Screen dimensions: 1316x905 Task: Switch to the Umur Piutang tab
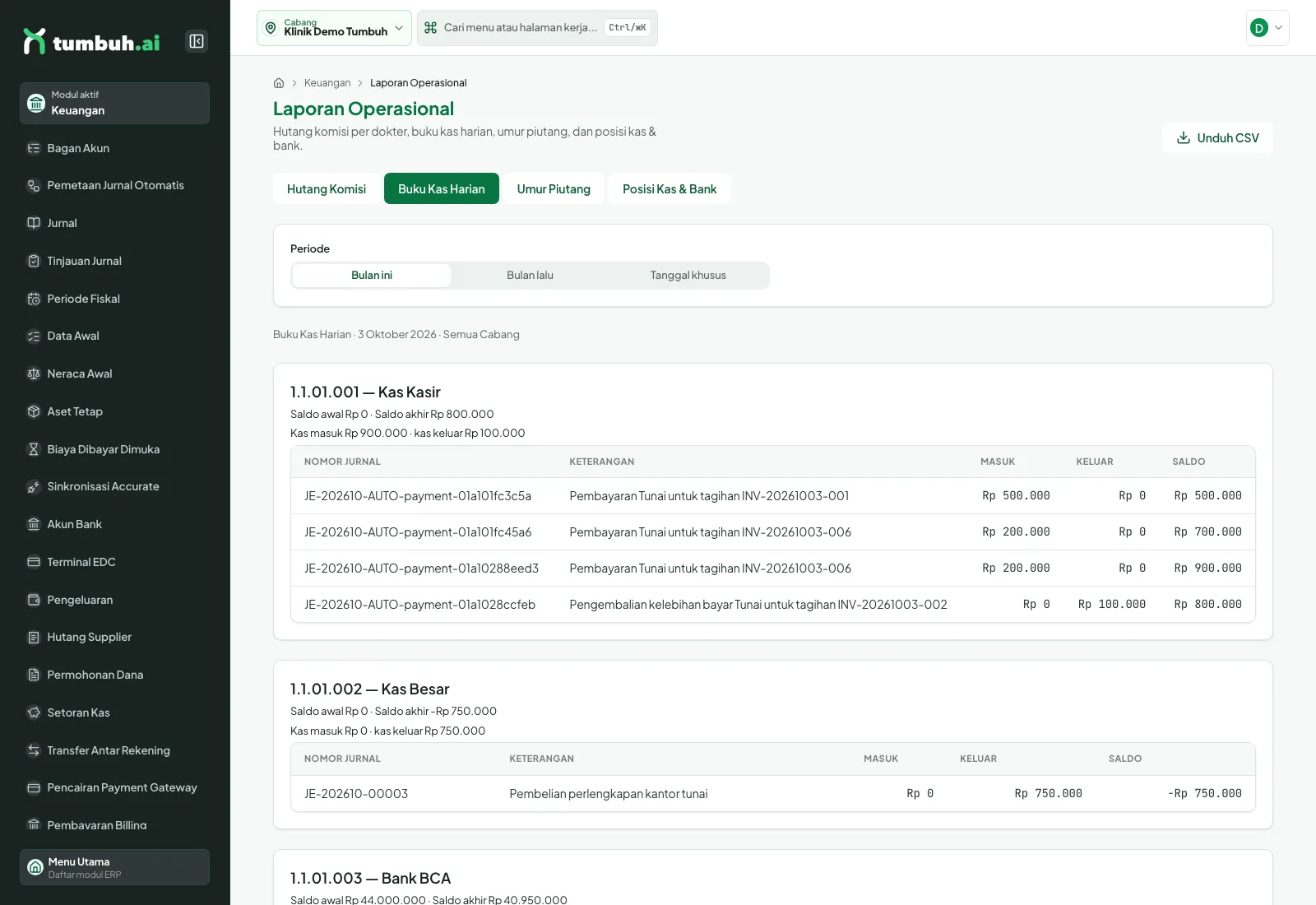pos(554,188)
